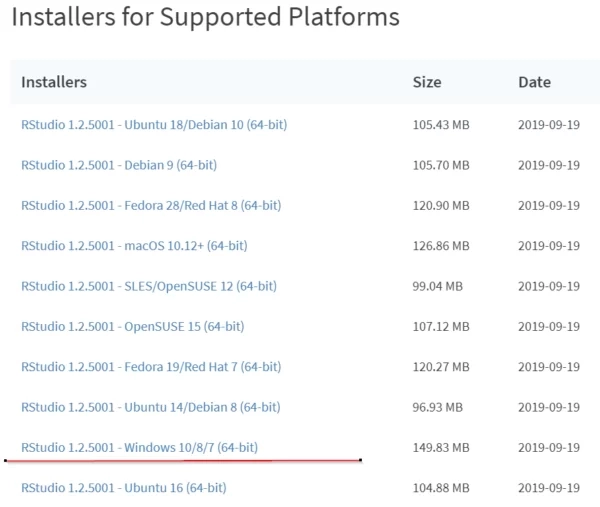Open the Ubuntu 16 (64-bit) installer link
Viewport: 600px width, 507px height.
123,487
